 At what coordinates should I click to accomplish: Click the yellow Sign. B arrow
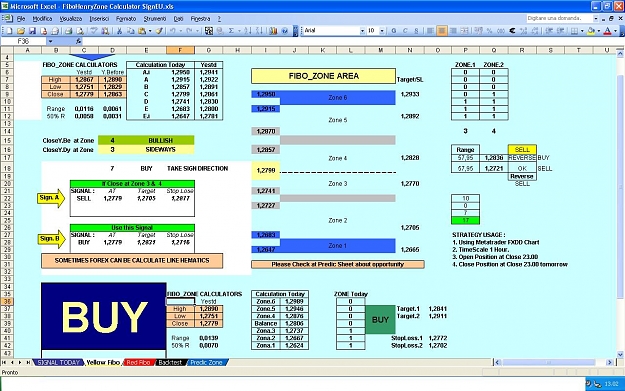[51, 239]
